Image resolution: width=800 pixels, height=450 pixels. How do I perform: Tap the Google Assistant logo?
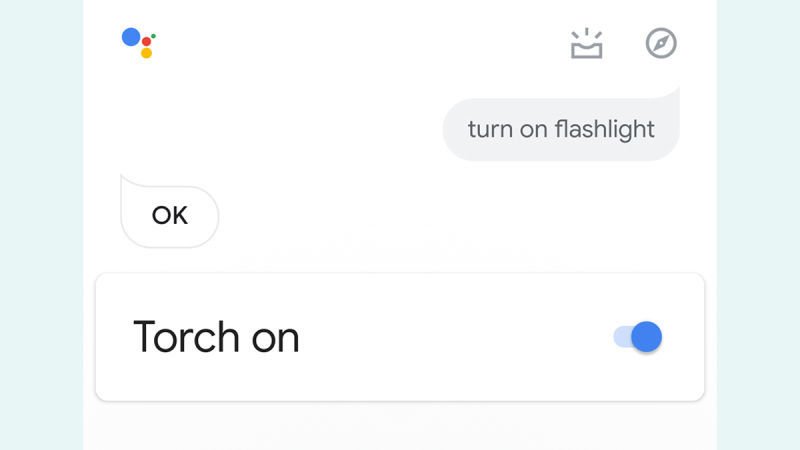coord(138,42)
